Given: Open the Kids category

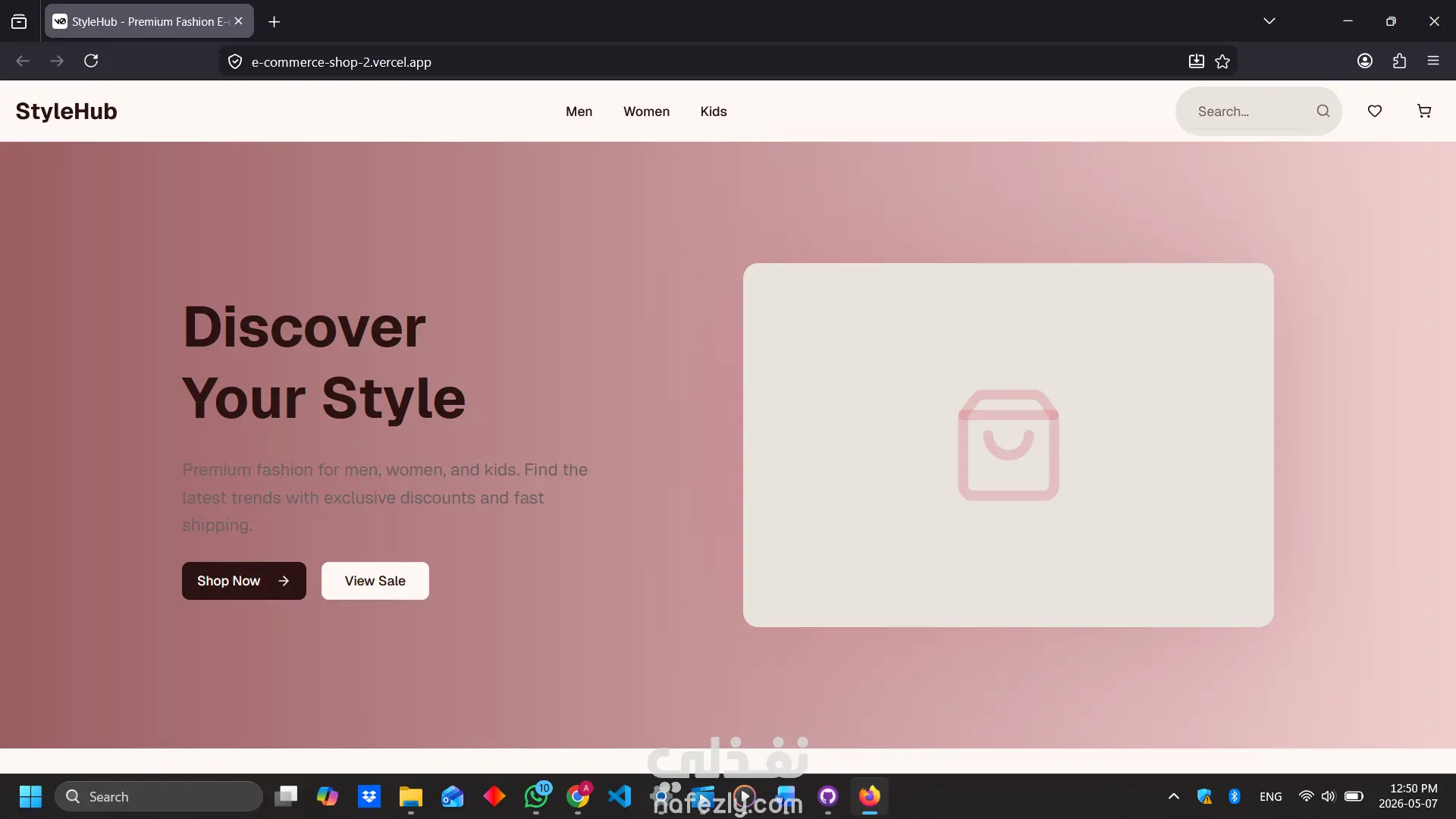Looking at the screenshot, I should click(714, 111).
